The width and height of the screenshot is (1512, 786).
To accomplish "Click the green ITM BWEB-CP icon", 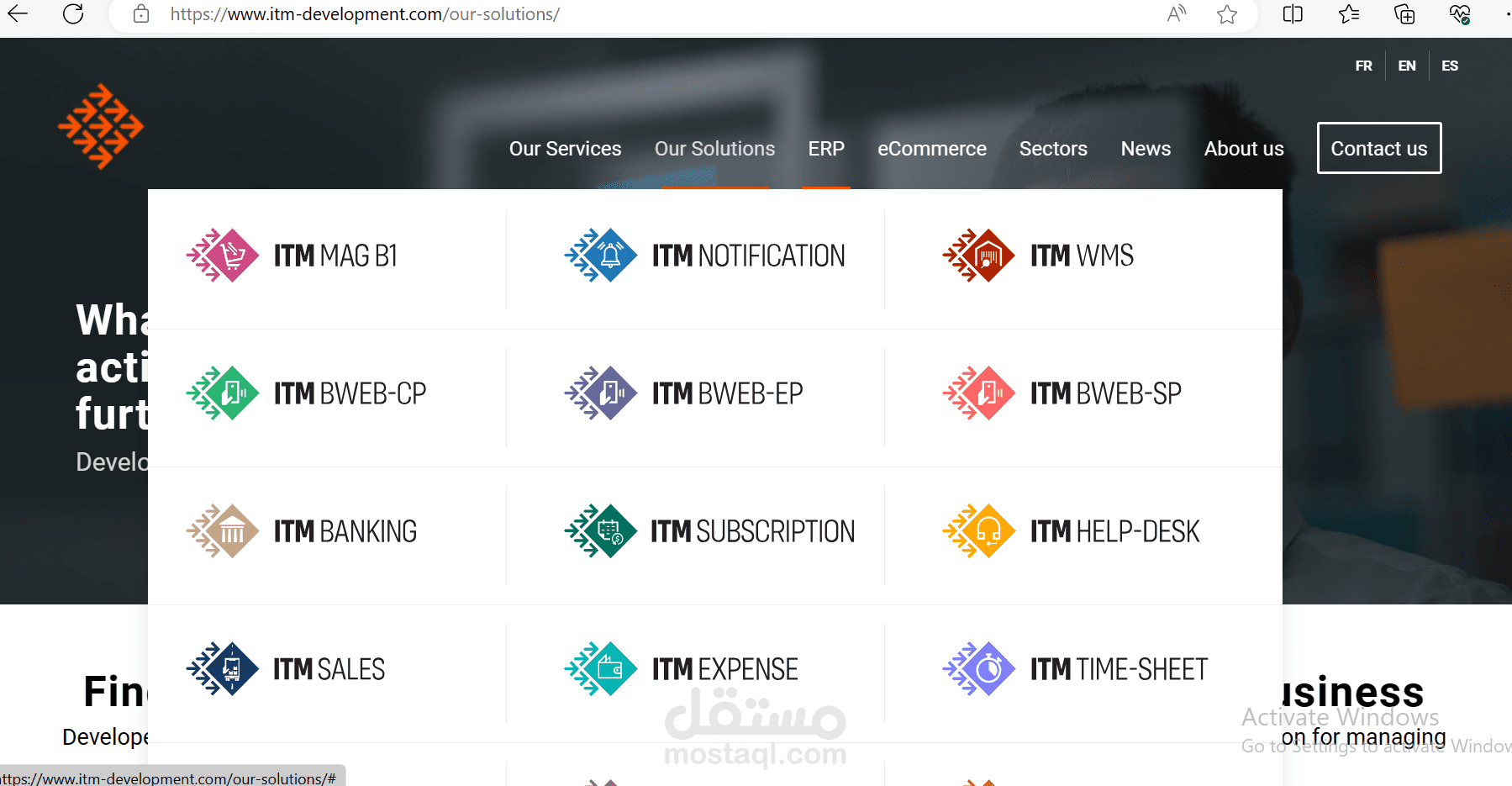I will [x=223, y=393].
